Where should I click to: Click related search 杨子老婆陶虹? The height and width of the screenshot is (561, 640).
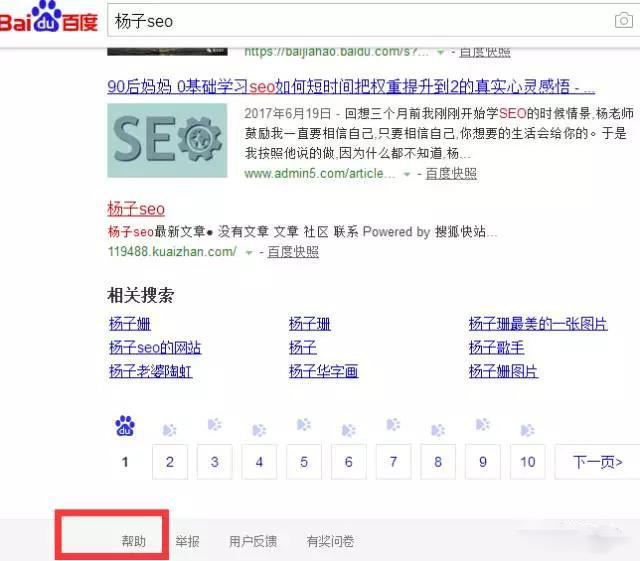(x=150, y=372)
